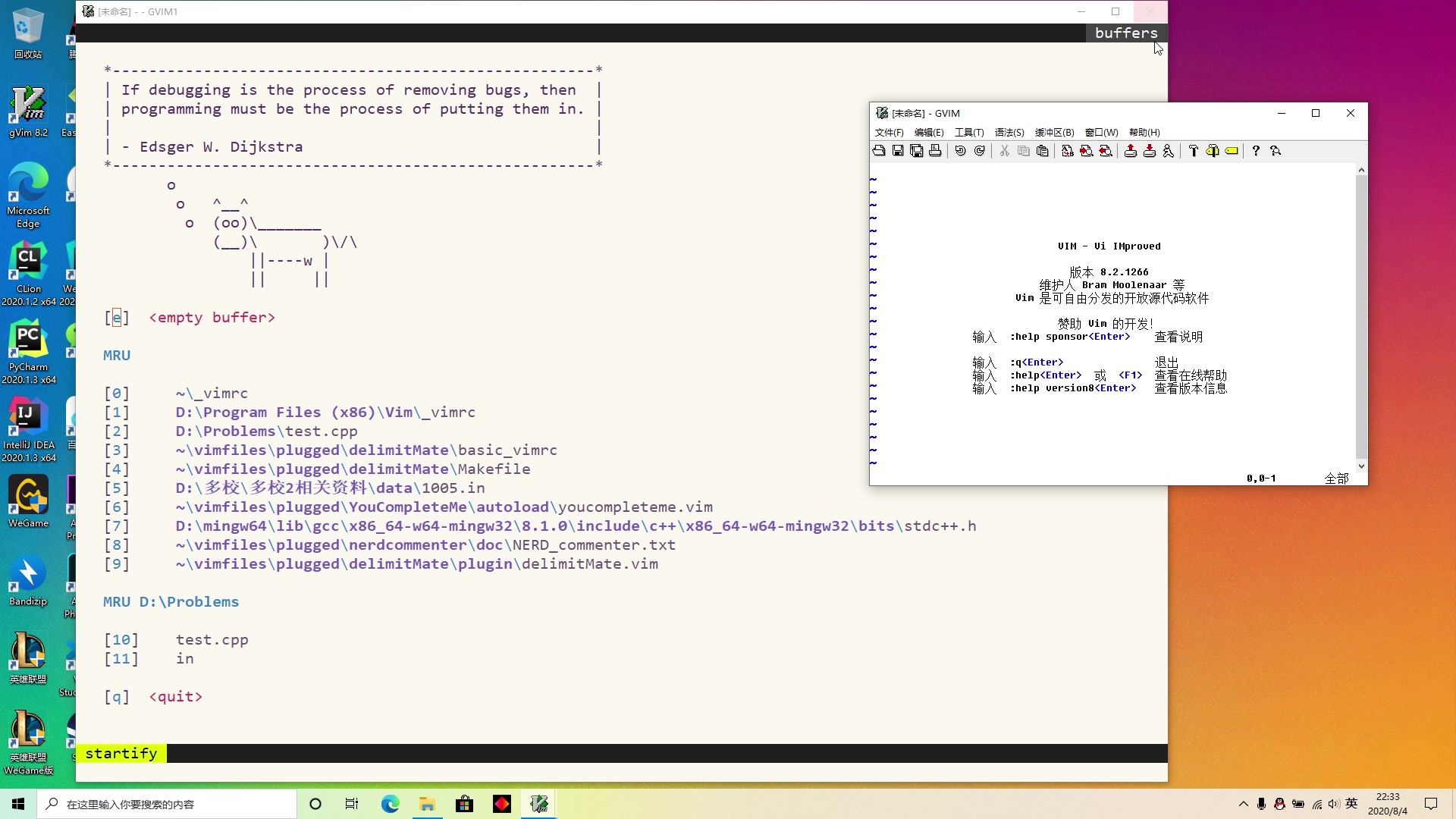
Task: Expand hidden system tray icons chevron
Action: coord(1243,804)
